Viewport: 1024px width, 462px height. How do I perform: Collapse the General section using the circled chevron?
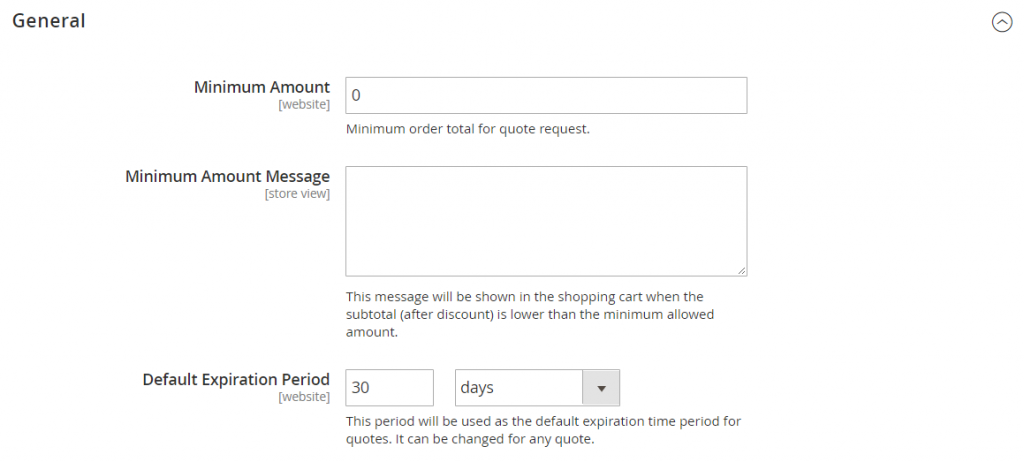[1002, 23]
